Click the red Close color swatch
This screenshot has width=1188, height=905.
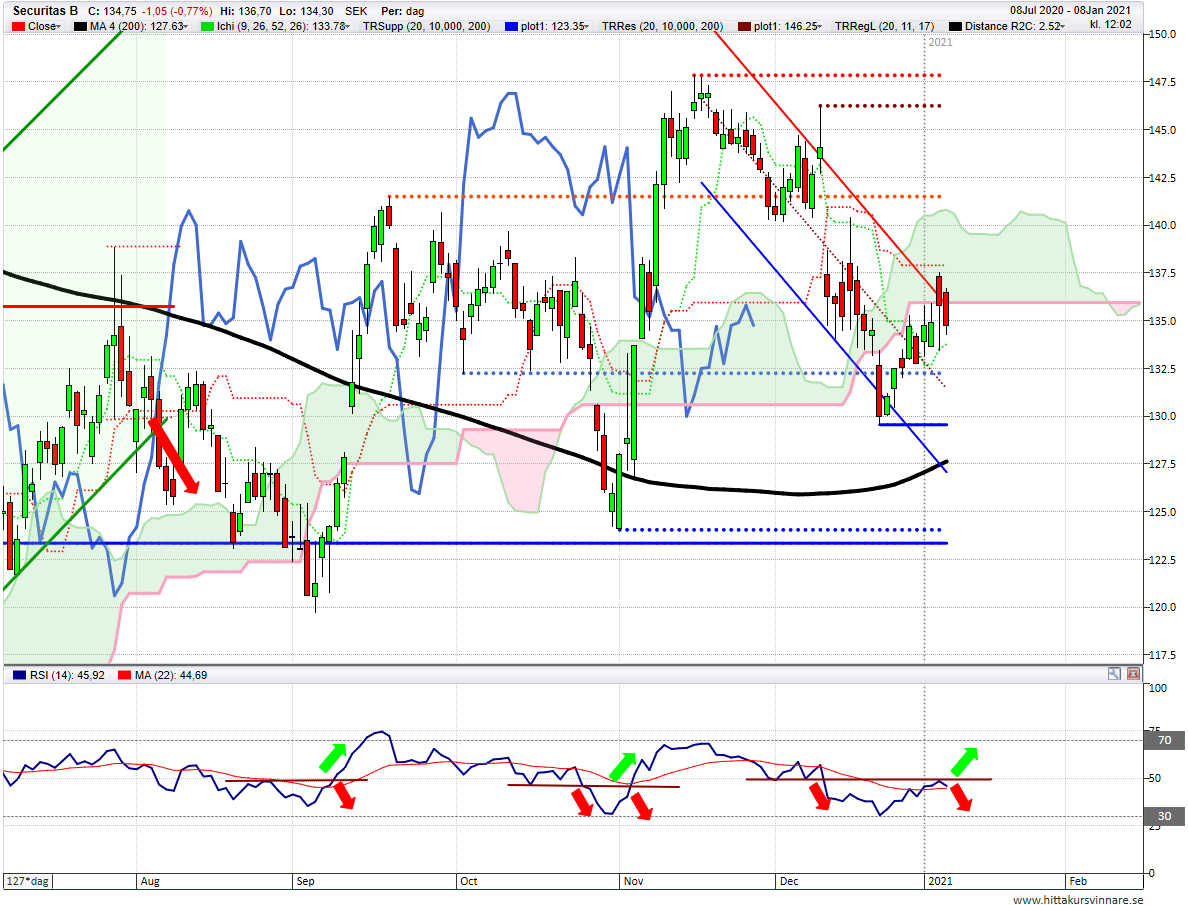(x=18, y=27)
